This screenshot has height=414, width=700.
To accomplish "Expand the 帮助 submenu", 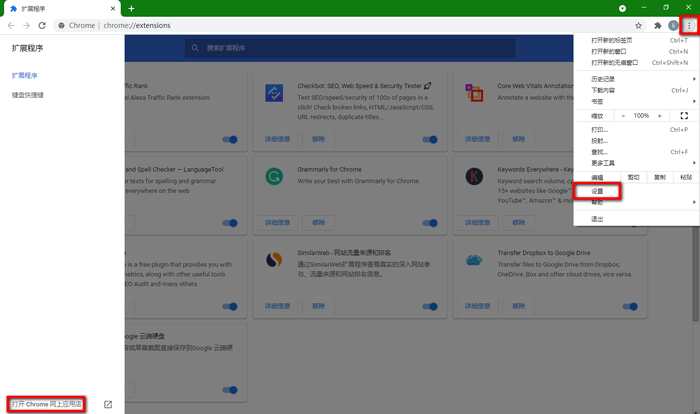I will [x=637, y=202].
